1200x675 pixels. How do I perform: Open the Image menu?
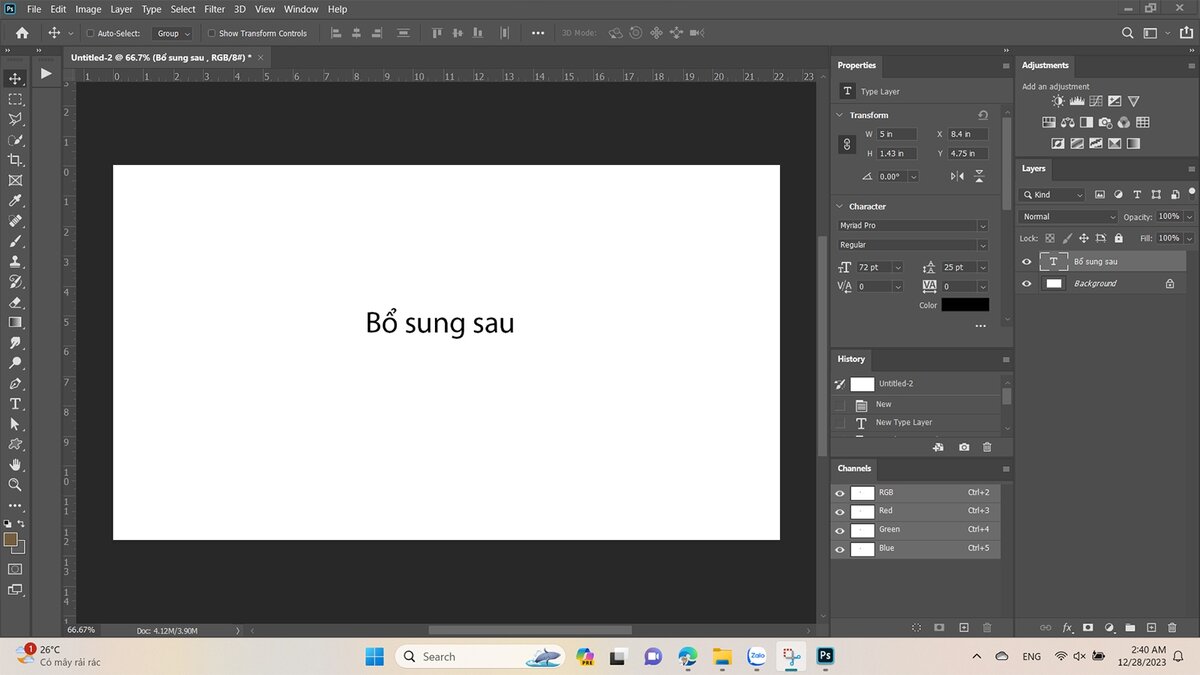(x=88, y=9)
